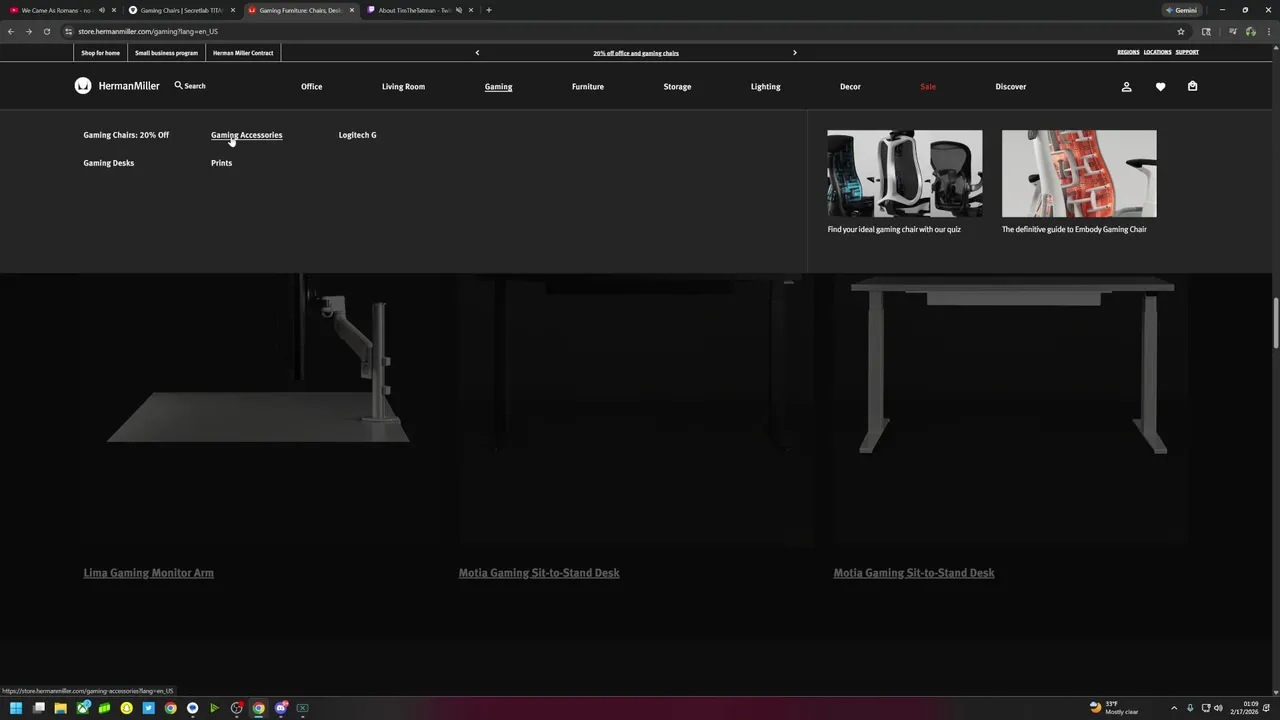Open Discord from taskbar
The width and height of the screenshot is (1280, 720).
coord(280,708)
